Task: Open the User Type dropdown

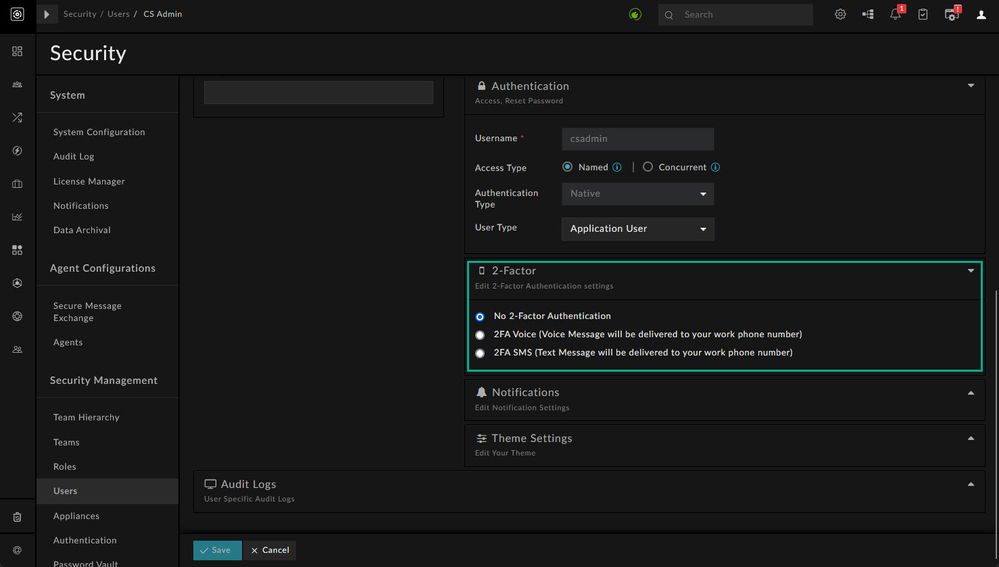Action: pyautogui.click(x=637, y=229)
